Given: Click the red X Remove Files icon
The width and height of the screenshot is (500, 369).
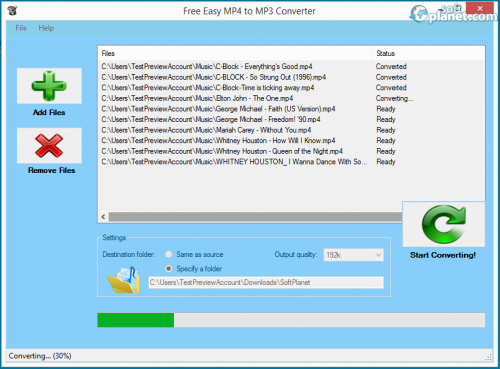Looking at the screenshot, I should click(x=49, y=145).
